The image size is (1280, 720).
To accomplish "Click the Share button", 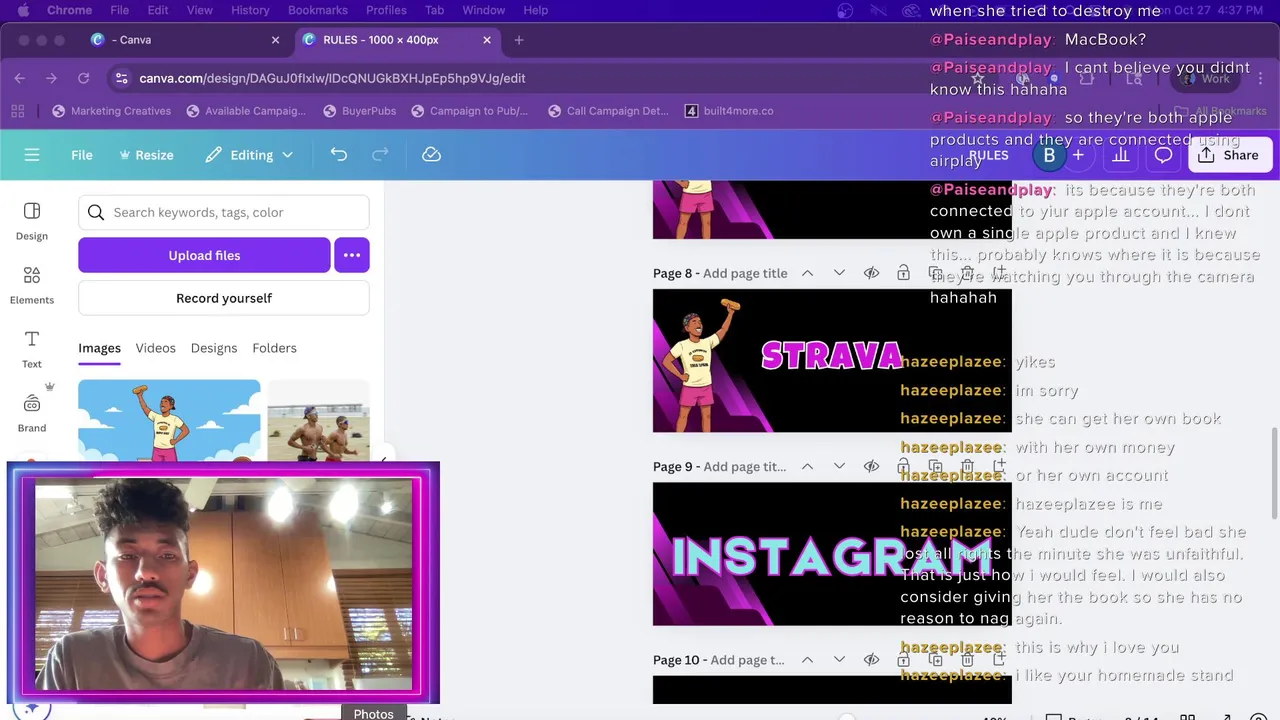I will coord(1228,155).
